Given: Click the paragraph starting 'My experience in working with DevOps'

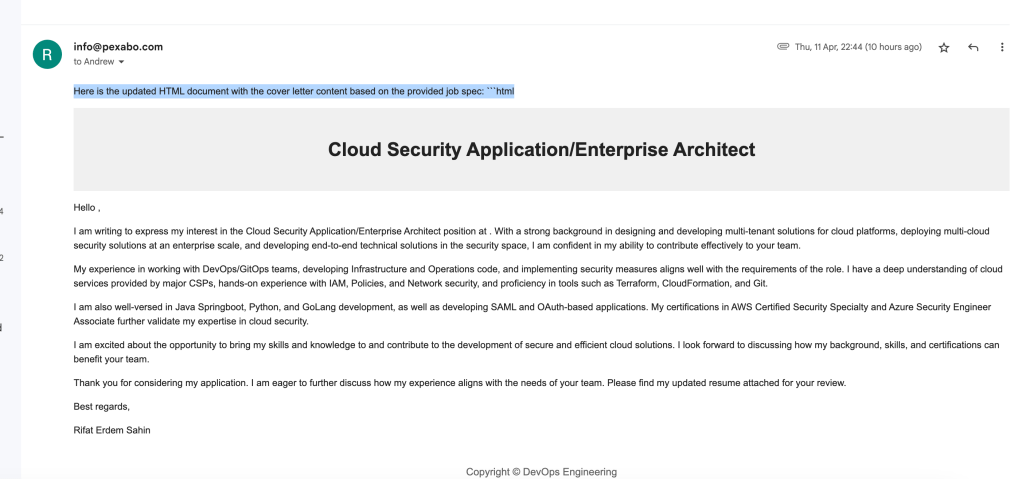Looking at the screenshot, I should click(x=538, y=276).
